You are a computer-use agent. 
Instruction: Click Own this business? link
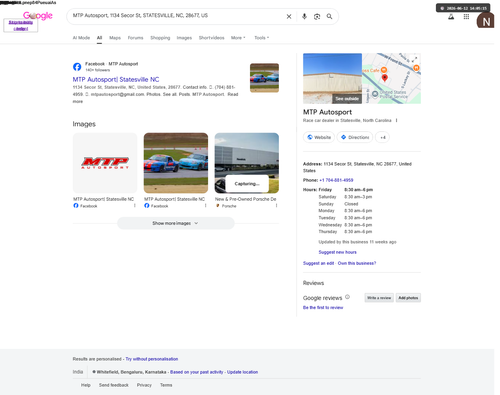(x=357, y=263)
